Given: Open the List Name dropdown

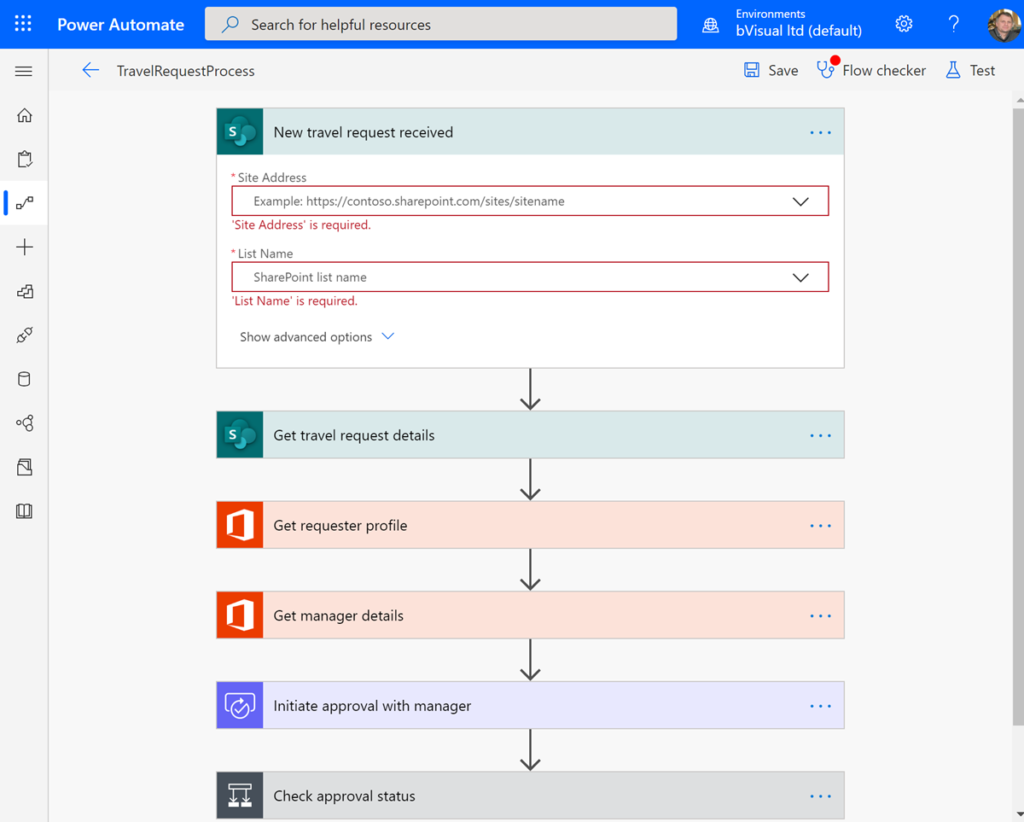Looking at the screenshot, I should [800, 277].
